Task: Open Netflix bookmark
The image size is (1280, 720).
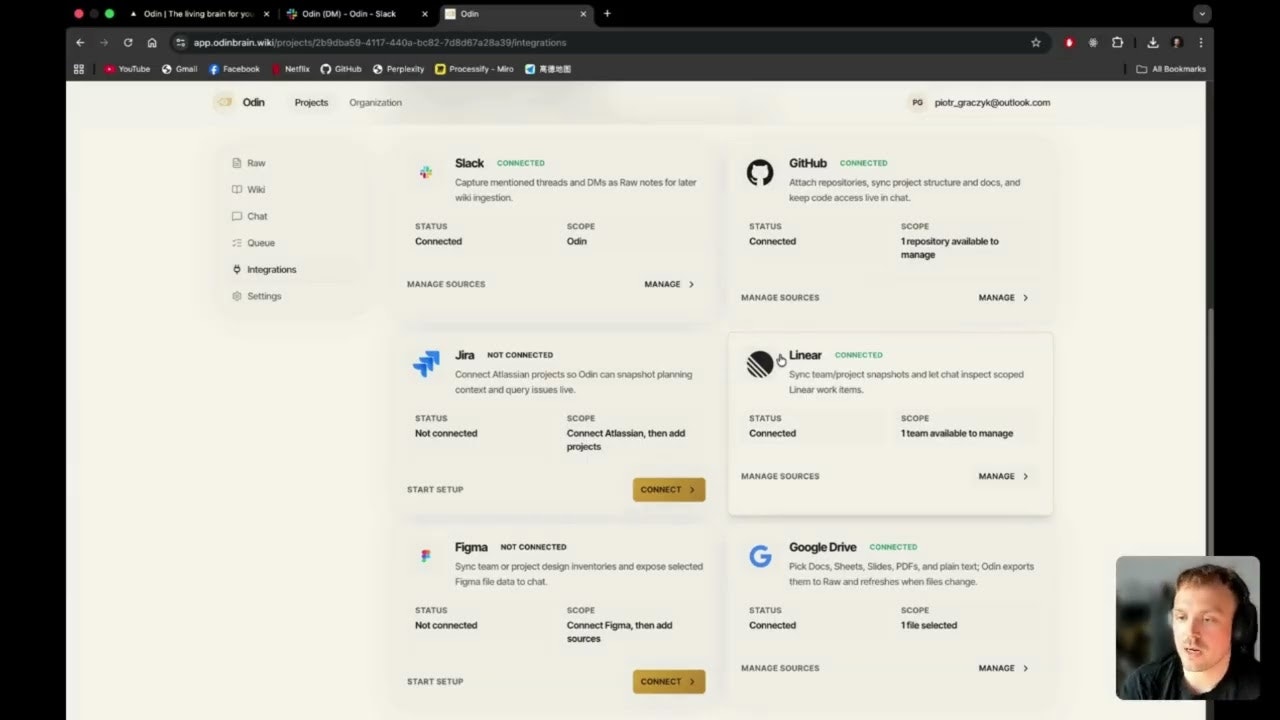Action: (x=291, y=69)
